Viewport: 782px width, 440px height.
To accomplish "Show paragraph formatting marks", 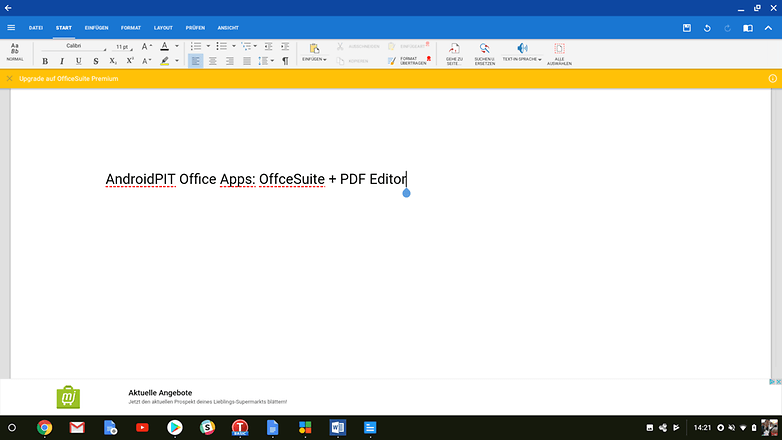I will click(x=285, y=61).
